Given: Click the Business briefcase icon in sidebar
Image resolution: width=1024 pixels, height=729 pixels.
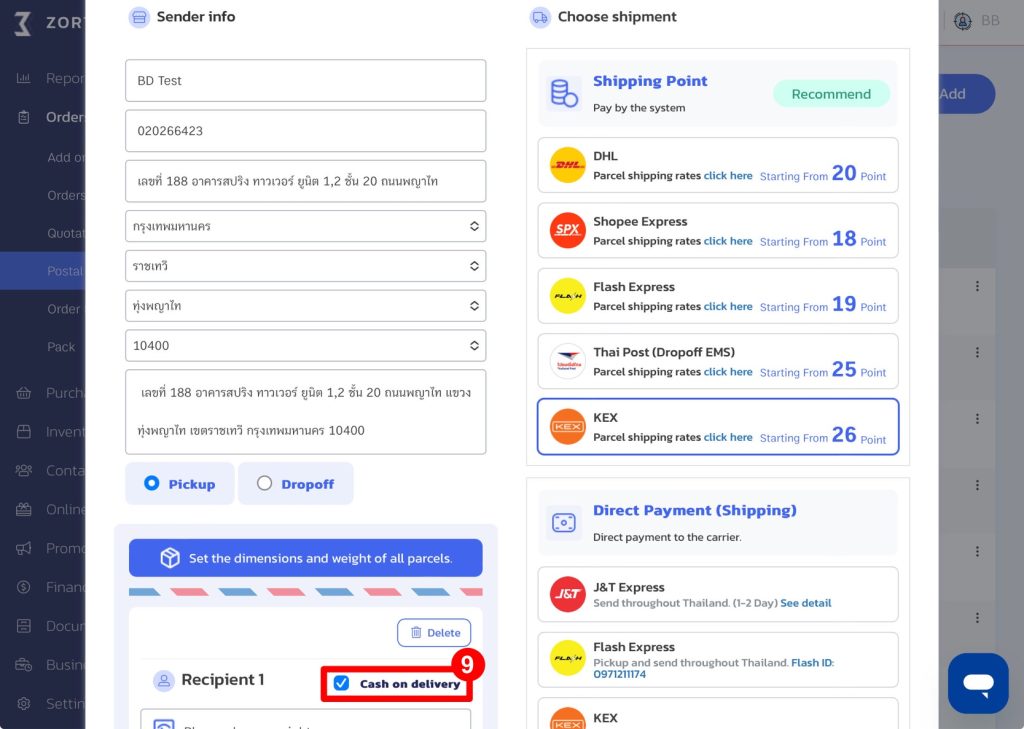Looking at the screenshot, I should pyautogui.click(x=24, y=665).
